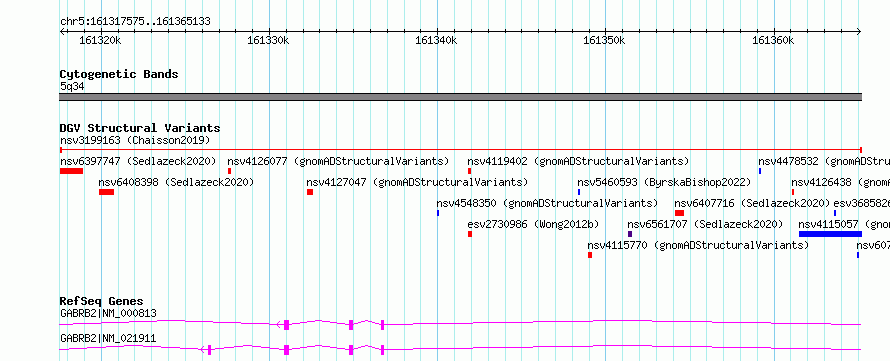Click the grey 5q34 cytogenetic band bar
This screenshot has width=890, height=361.
pyautogui.click(x=460, y=97)
